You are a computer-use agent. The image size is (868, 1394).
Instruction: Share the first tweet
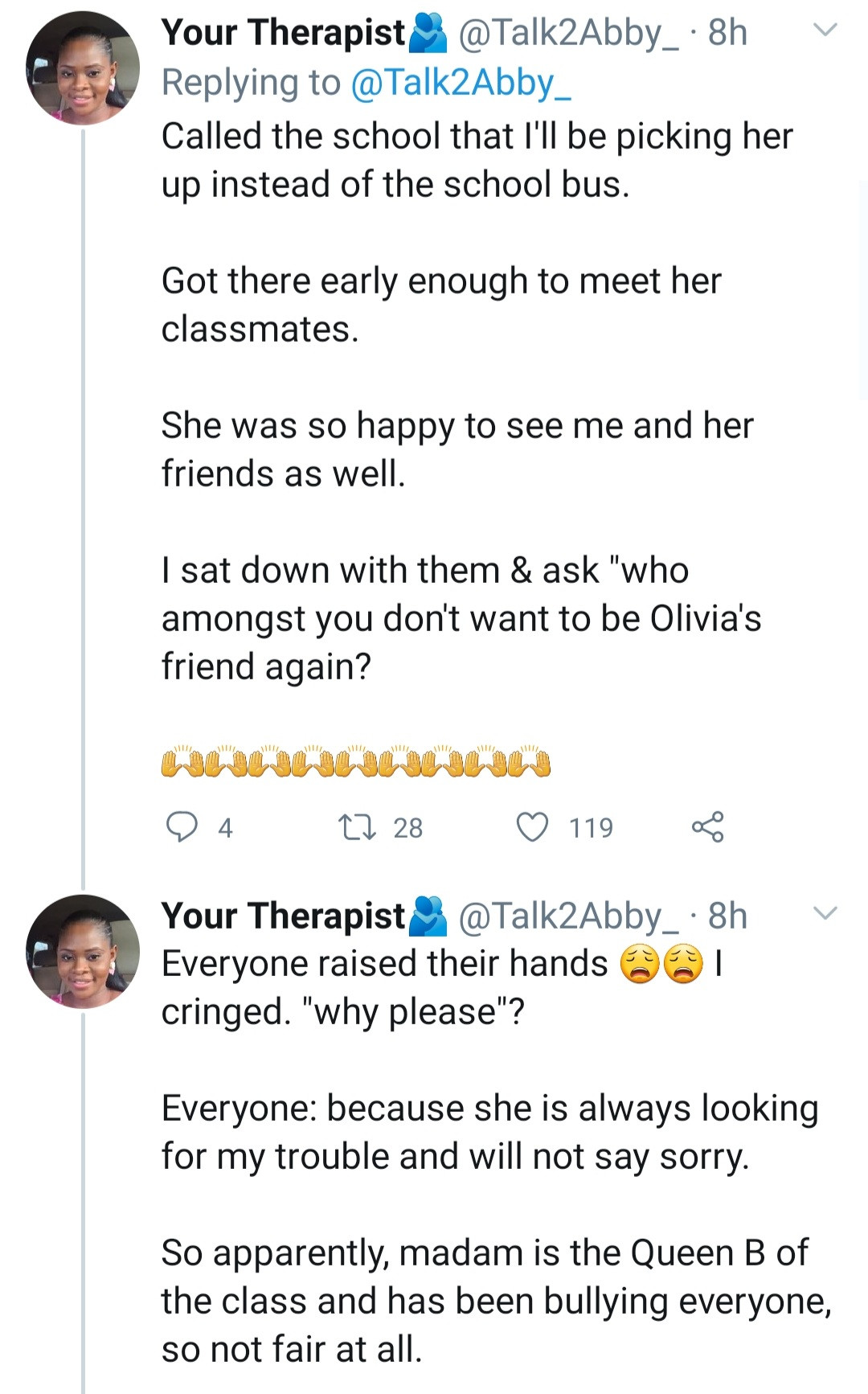pyautogui.click(x=707, y=826)
